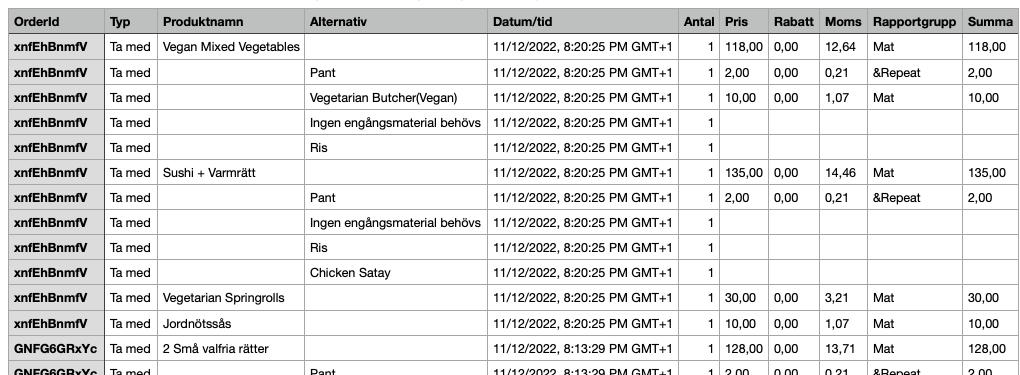The image size is (1020, 375).
Task: Click the Vegetarian Springrolls cell
Action: click(x=231, y=298)
